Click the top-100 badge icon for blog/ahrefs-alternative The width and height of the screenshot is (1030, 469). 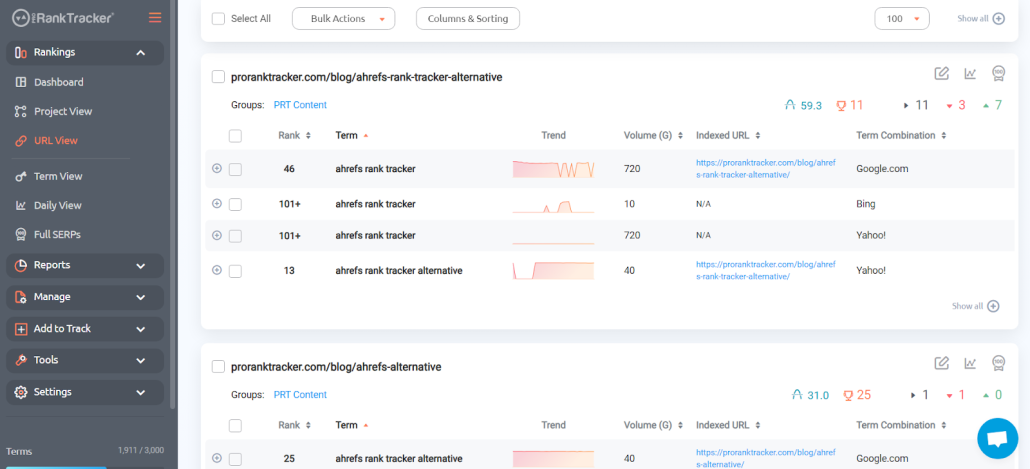[998, 363]
